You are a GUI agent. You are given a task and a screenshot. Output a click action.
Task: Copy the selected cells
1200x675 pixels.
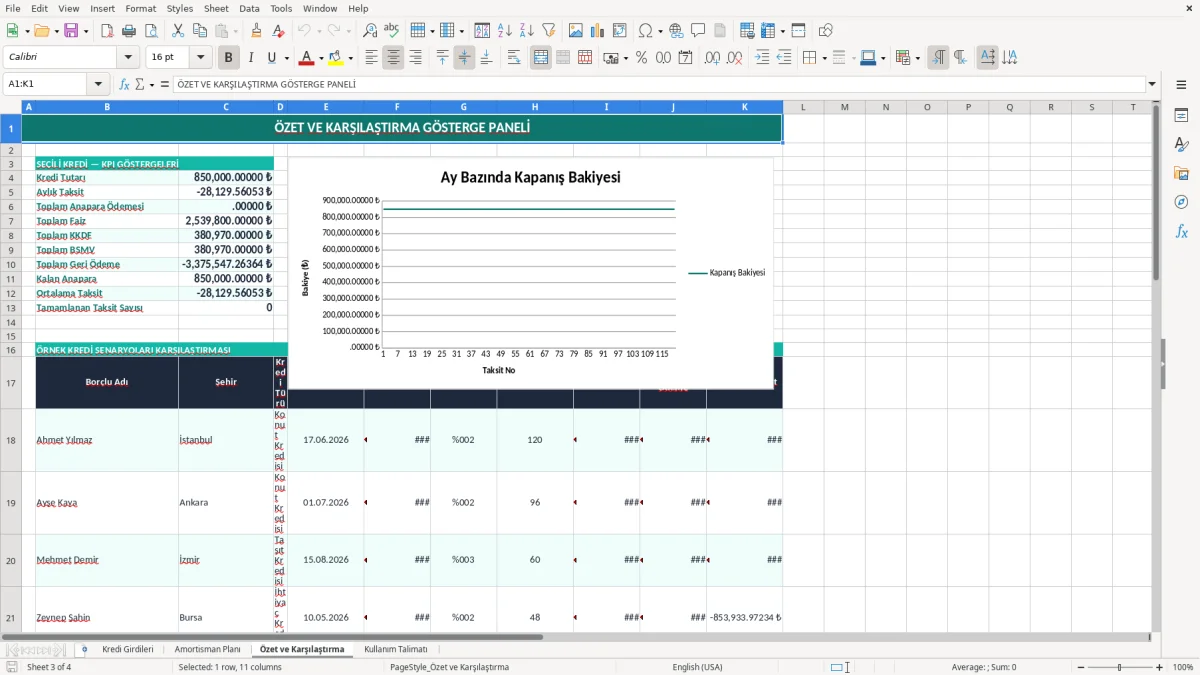pos(200,31)
